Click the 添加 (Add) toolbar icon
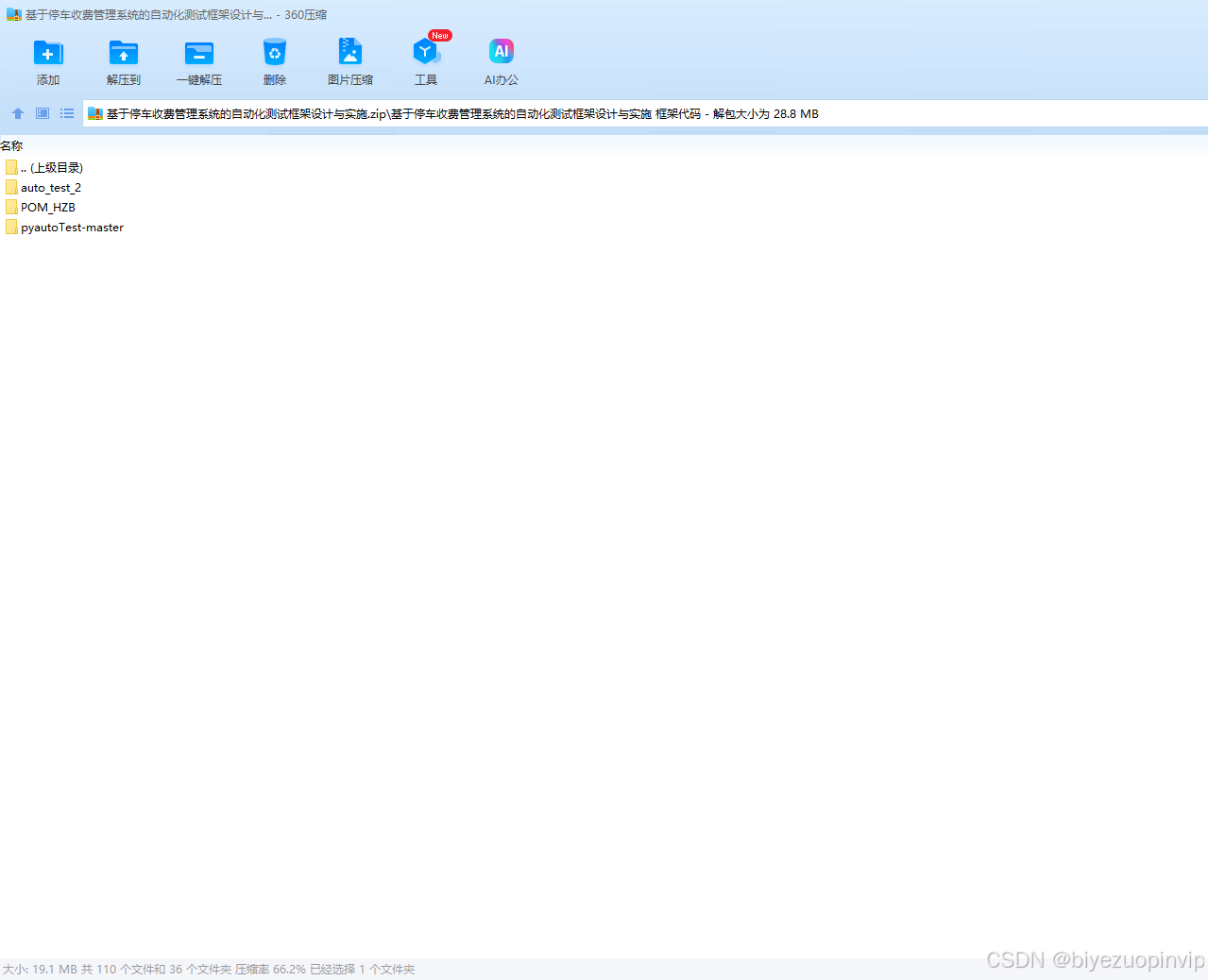The image size is (1208, 980). click(x=47, y=53)
